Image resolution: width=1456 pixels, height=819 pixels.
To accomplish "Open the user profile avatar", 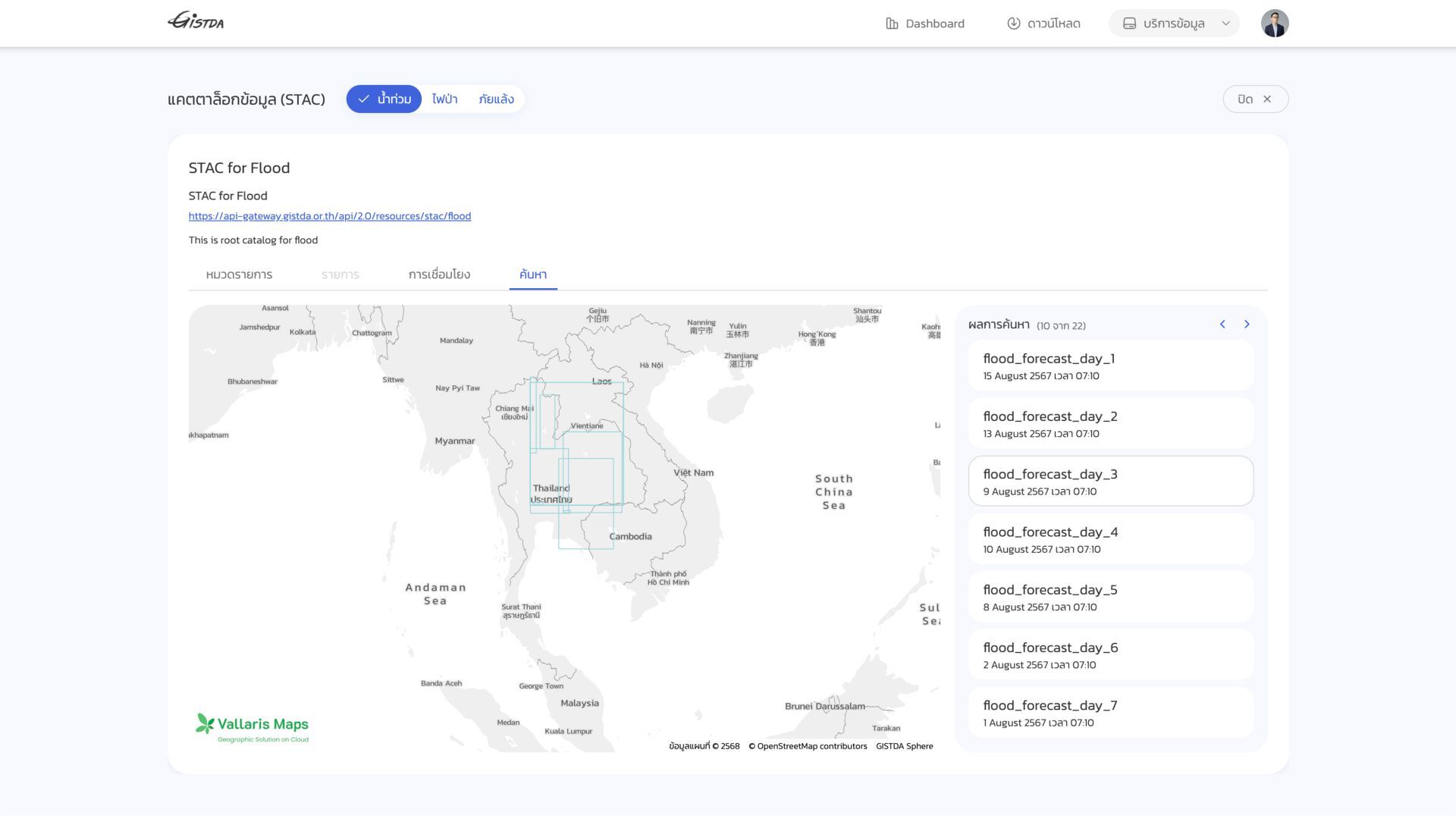I will (1274, 24).
